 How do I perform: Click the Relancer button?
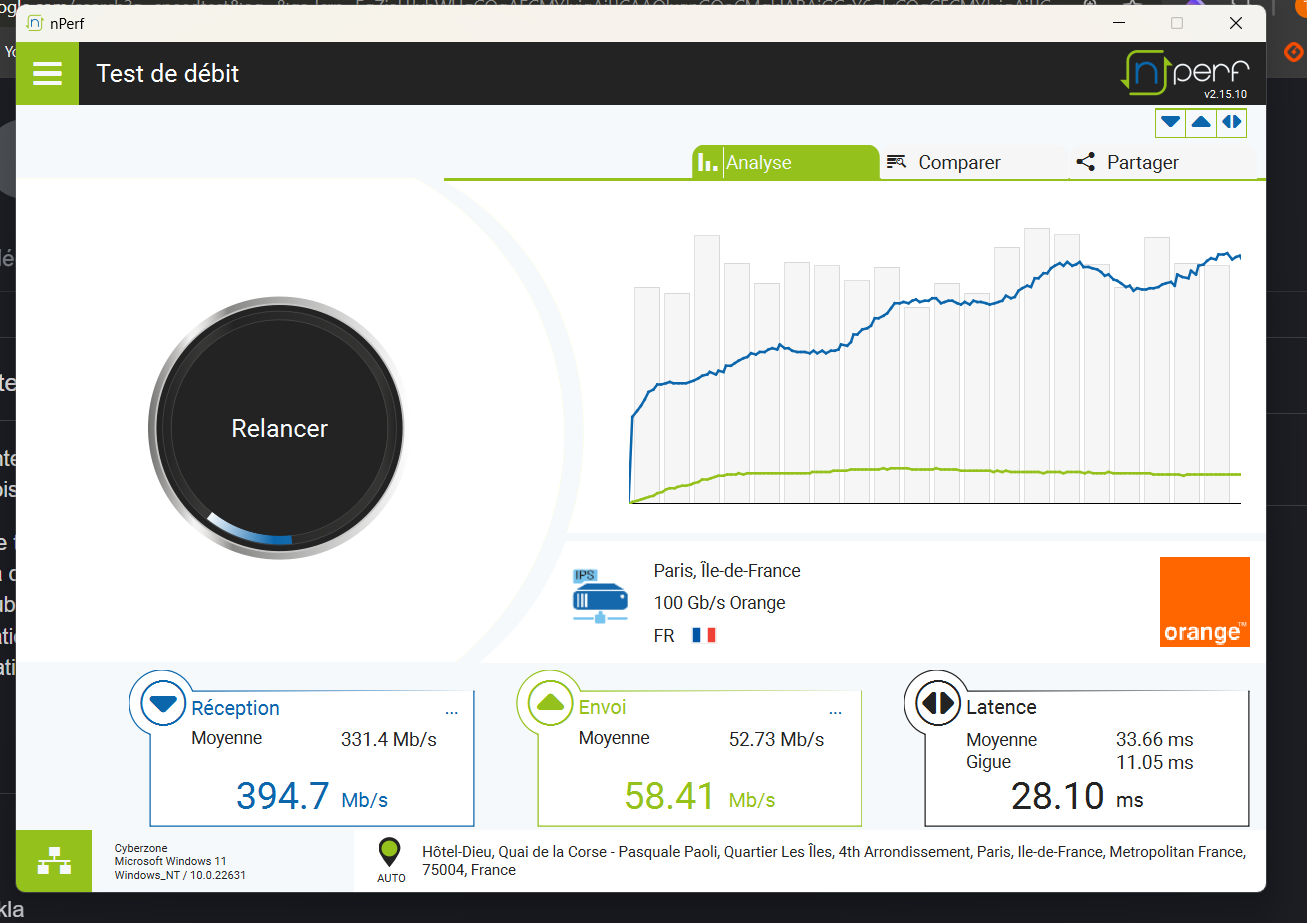coord(279,428)
